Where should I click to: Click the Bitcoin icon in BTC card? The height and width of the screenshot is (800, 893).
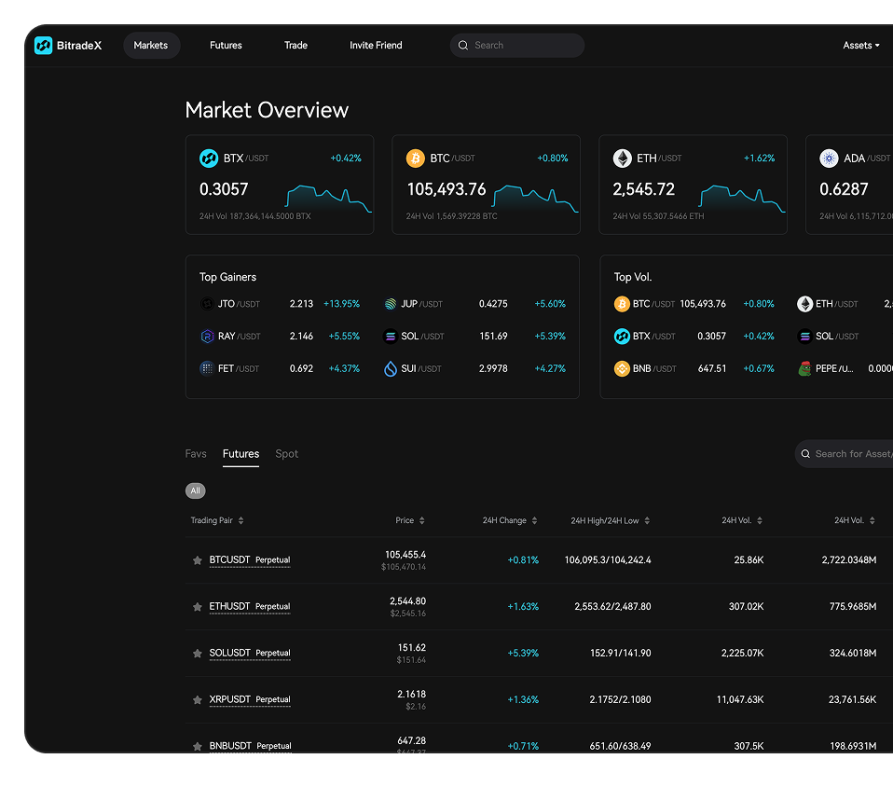pyautogui.click(x=415, y=158)
